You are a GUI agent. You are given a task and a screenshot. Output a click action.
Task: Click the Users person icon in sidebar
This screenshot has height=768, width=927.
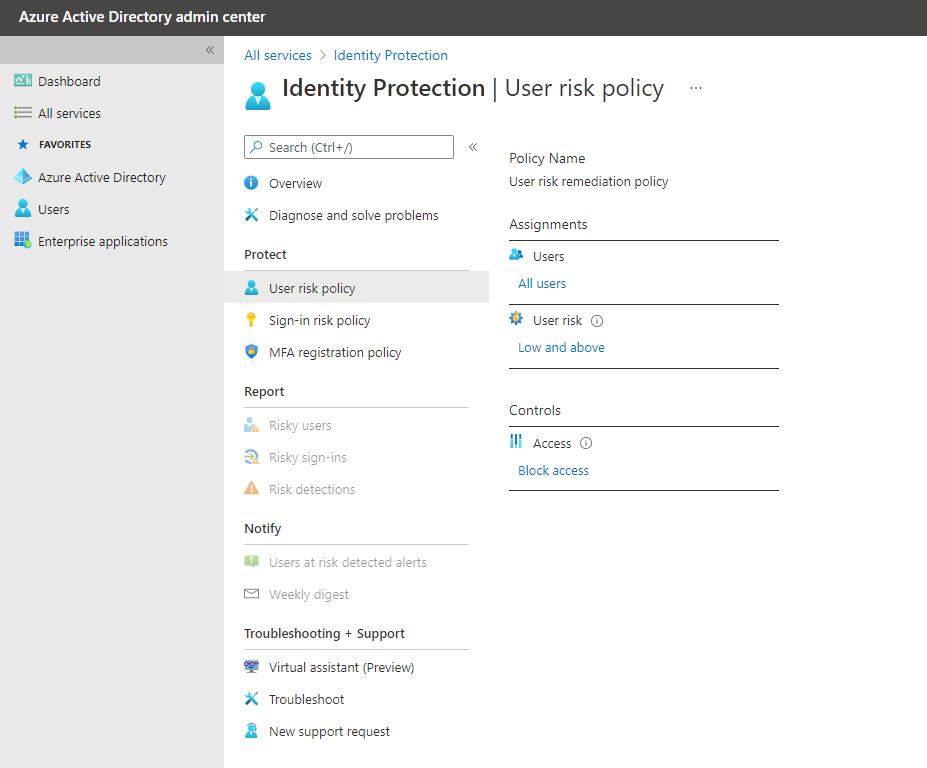[23, 208]
